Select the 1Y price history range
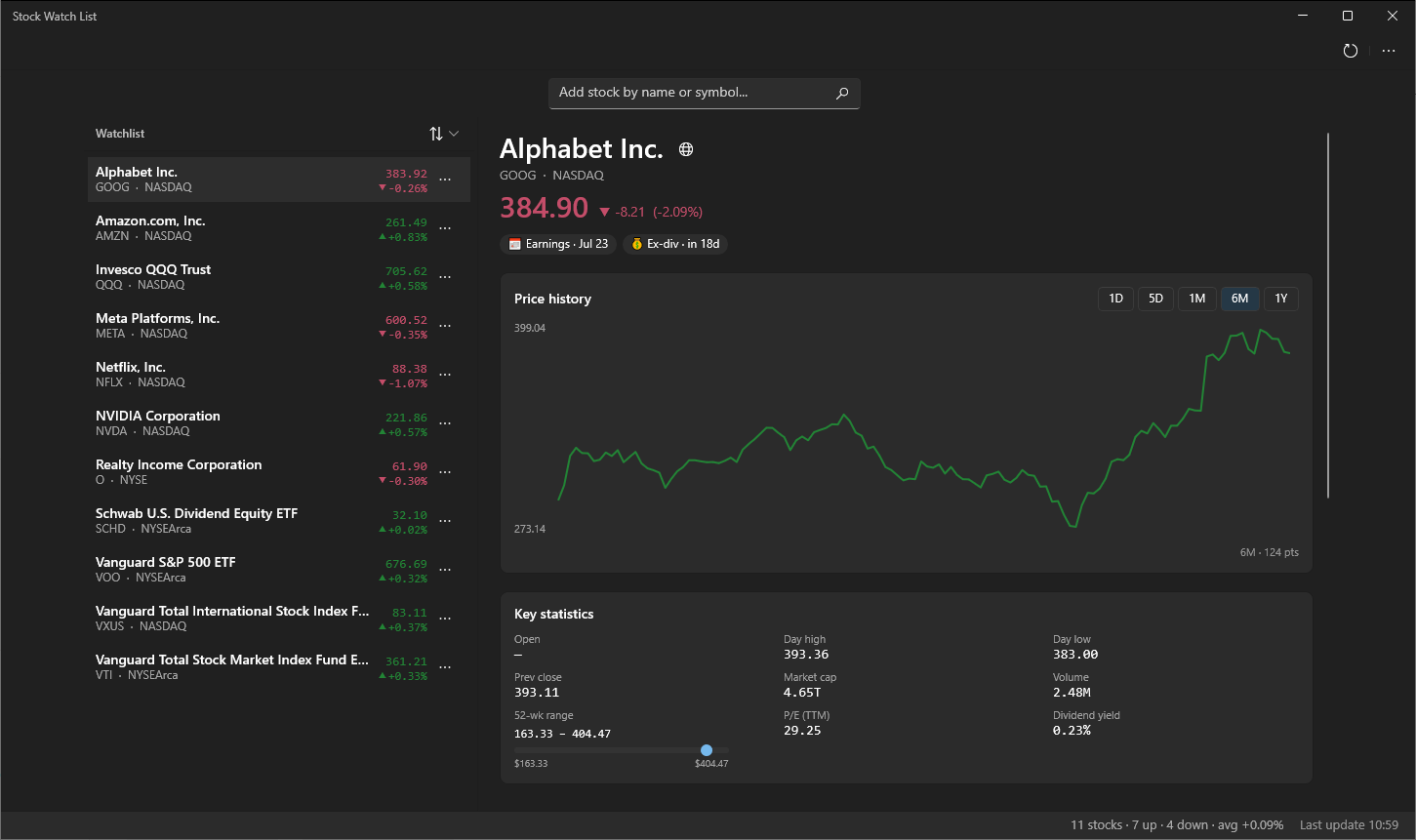1416x840 pixels. coord(1281,299)
